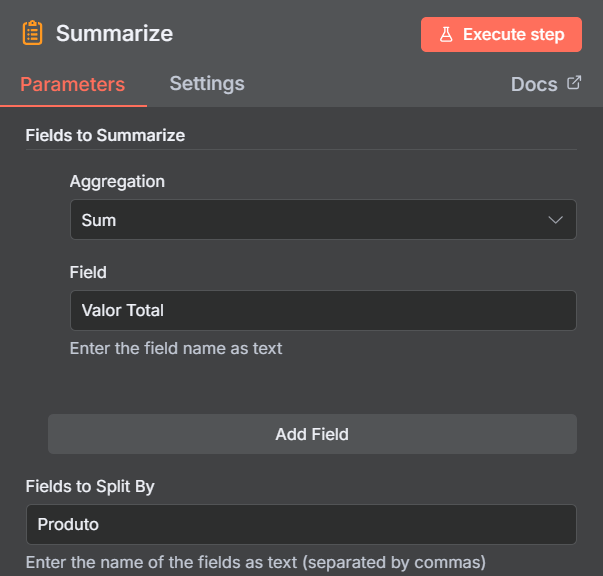Viewport: 603px width, 576px height.
Task: Open the Docs external link icon
Action: coord(574,83)
